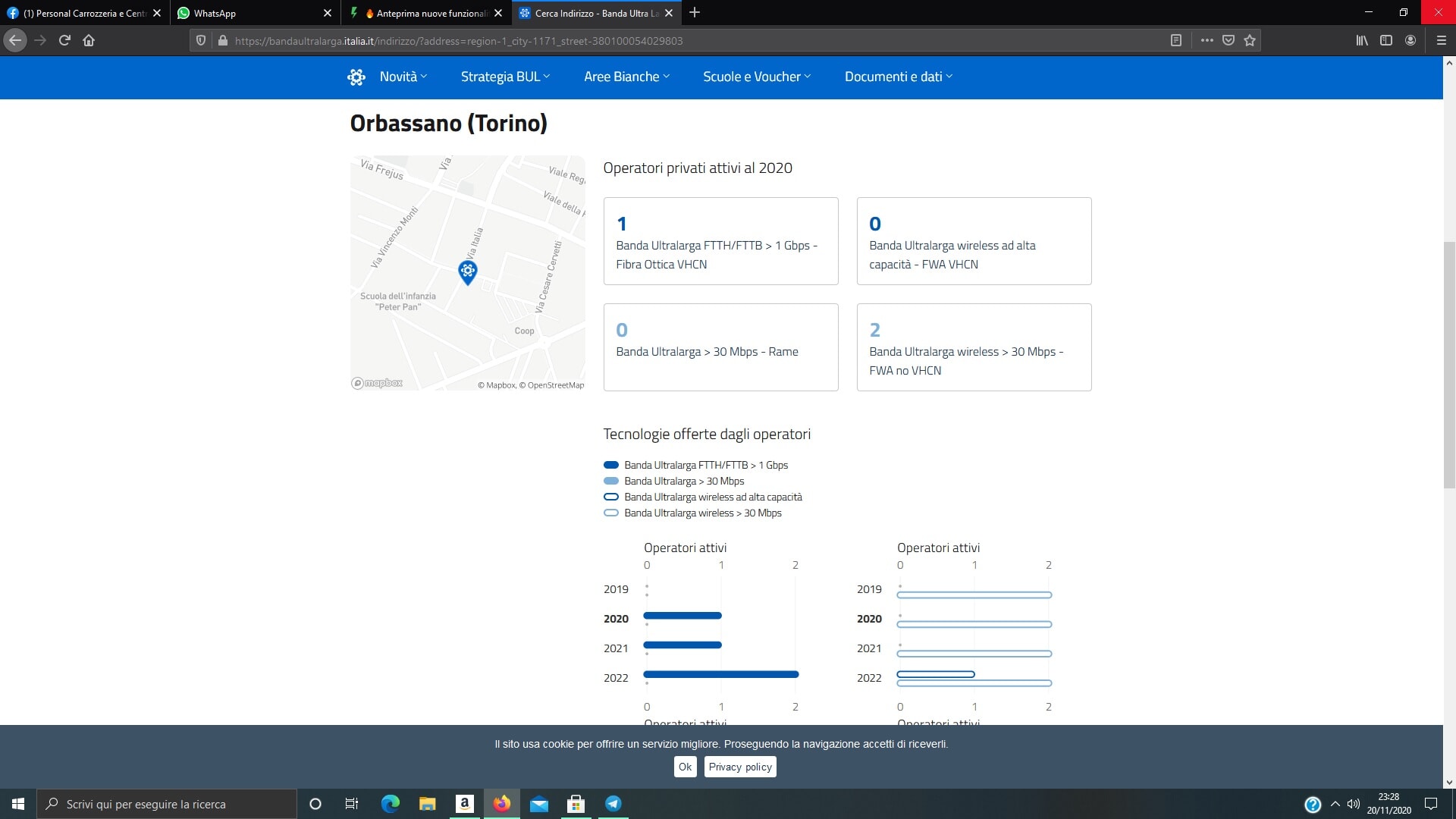This screenshot has height=819, width=1456.
Task: Reload the page with the refresh icon
Action: click(x=64, y=40)
